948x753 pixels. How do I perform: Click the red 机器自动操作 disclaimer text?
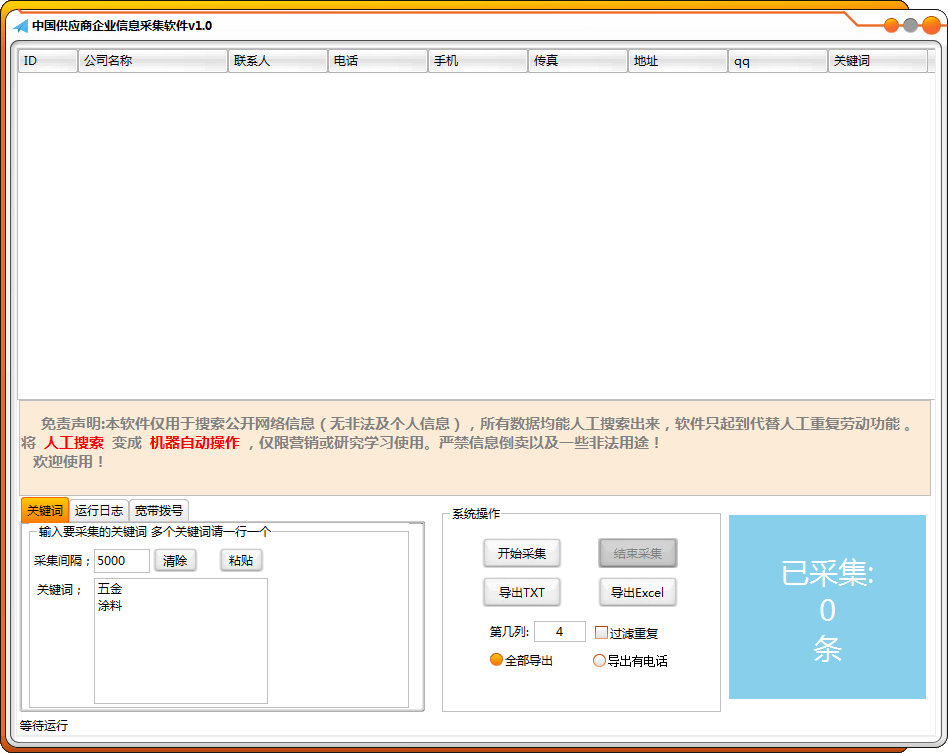tap(195, 443)
